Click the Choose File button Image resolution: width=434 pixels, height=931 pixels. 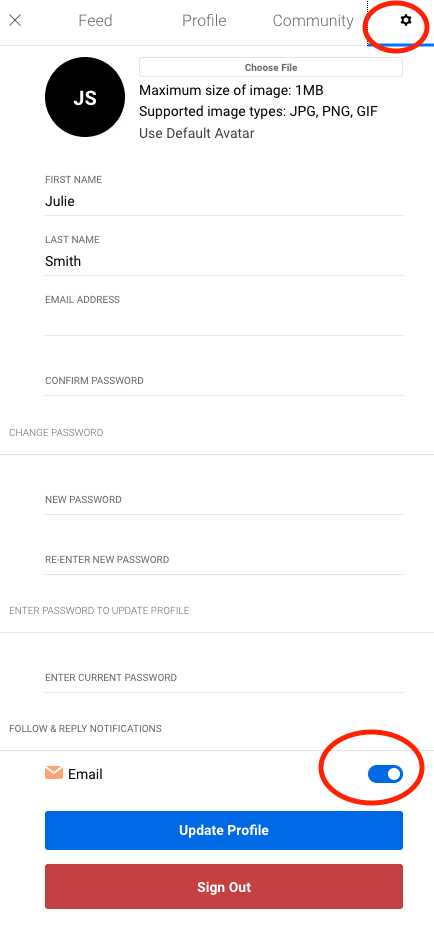tap(271, 67)
